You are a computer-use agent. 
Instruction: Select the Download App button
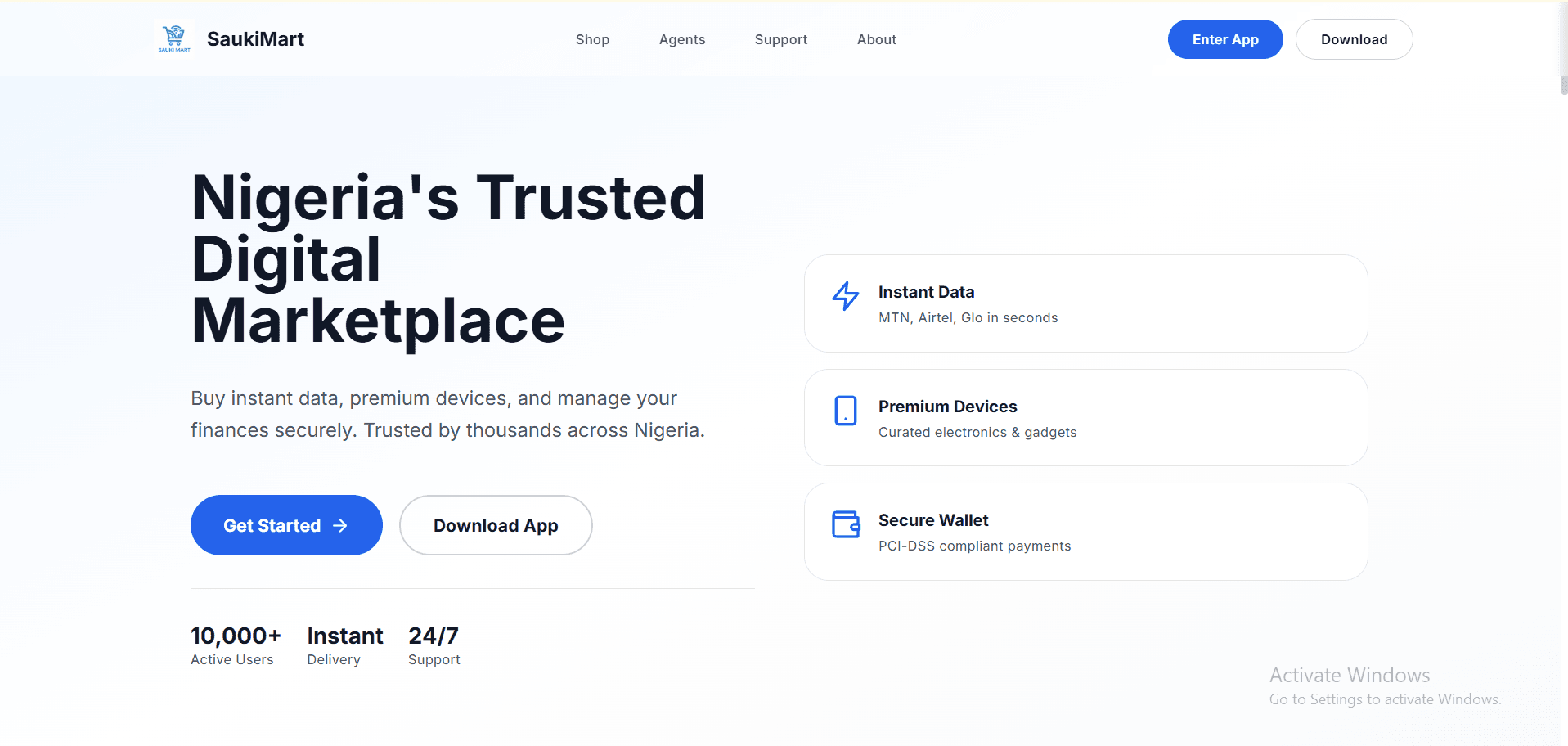495,525
